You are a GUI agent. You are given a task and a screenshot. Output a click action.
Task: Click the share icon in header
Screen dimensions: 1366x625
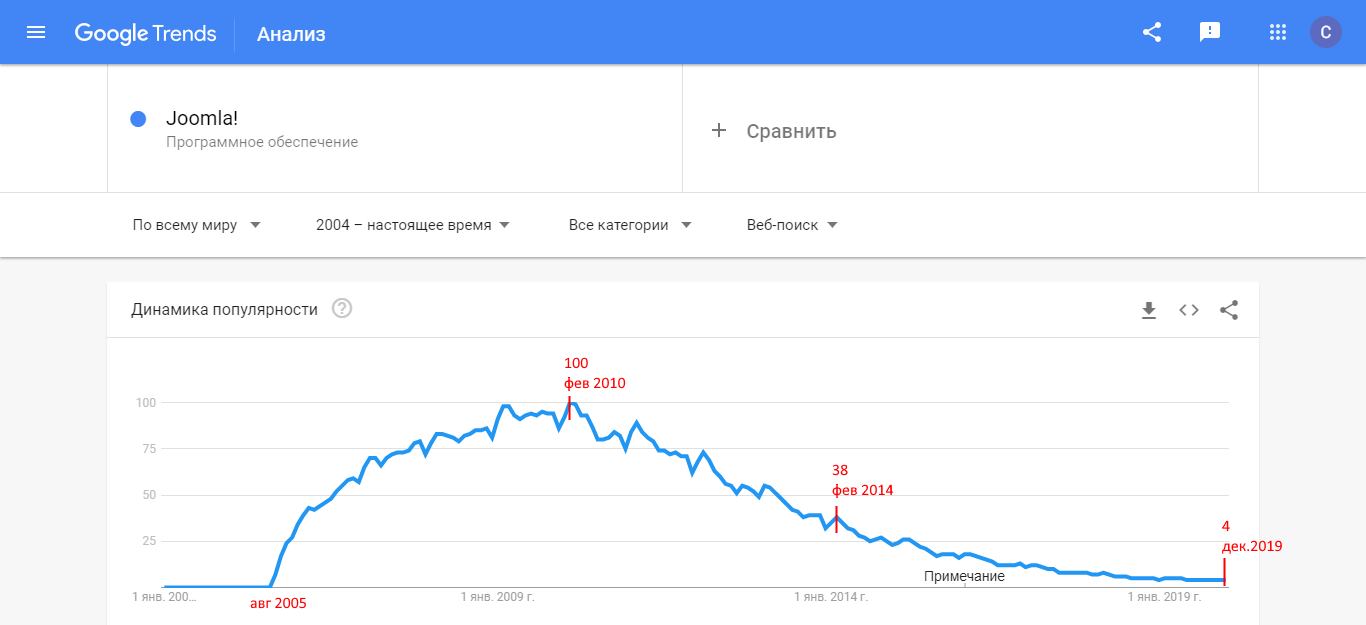pos(1152,33)
